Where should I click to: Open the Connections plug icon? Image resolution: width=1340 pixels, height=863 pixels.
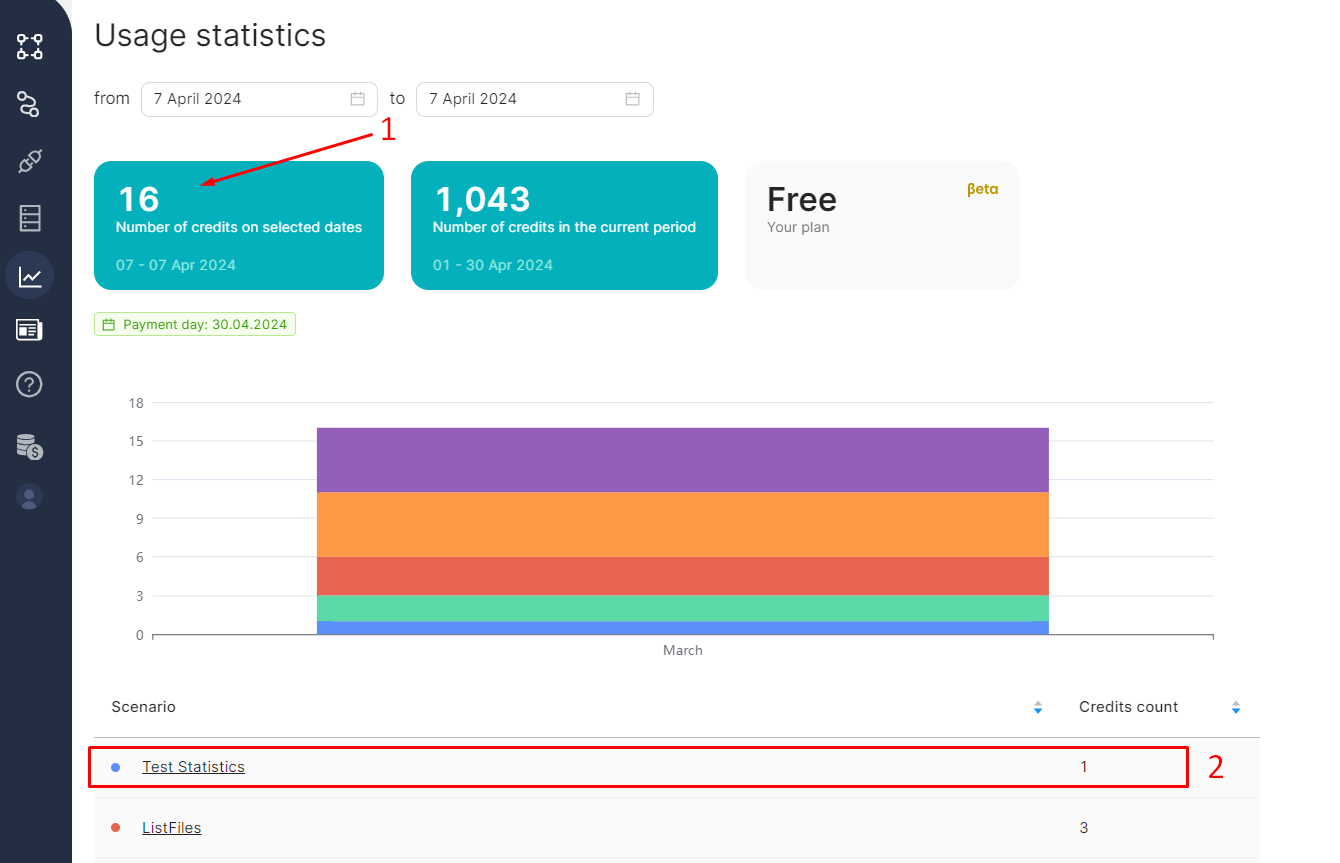point(30,160)
